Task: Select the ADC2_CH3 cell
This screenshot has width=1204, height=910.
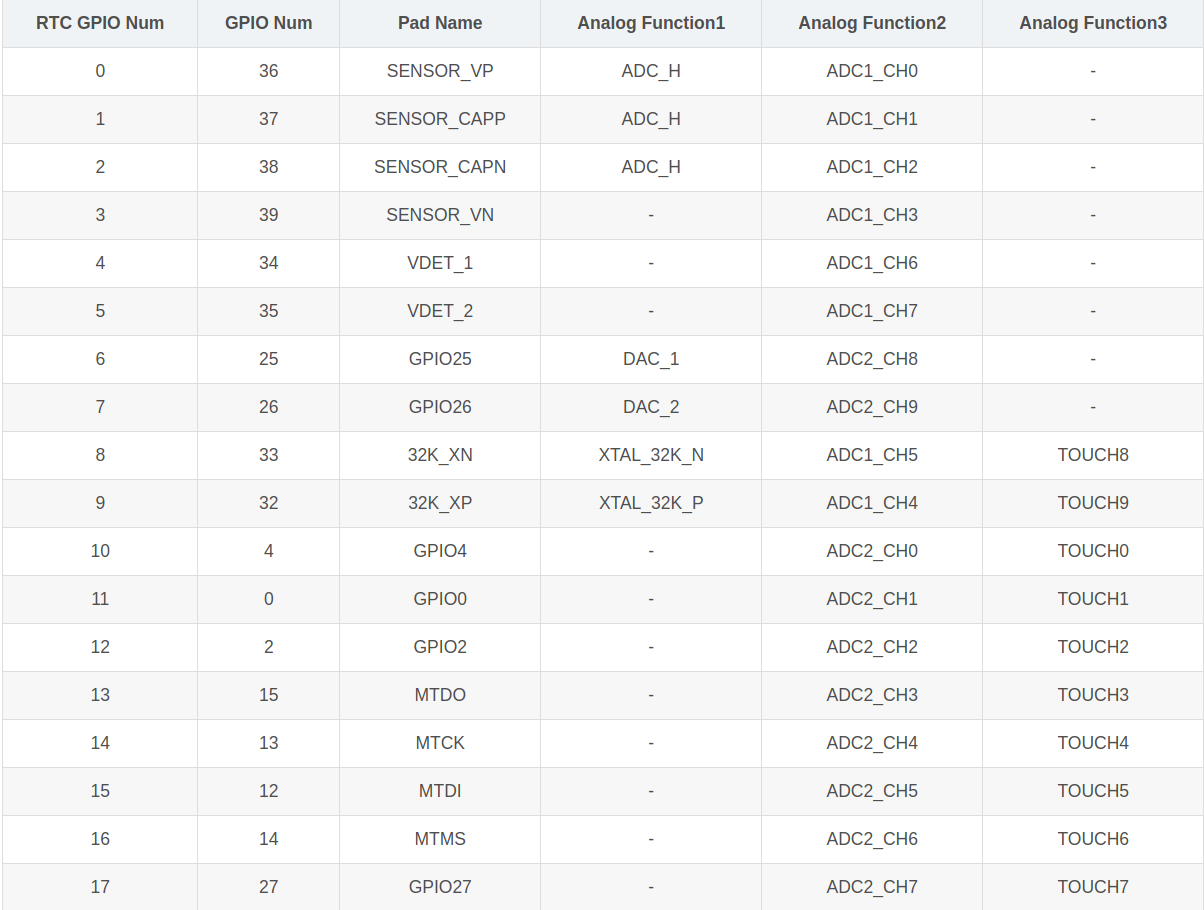Action: [x=872, y=695]
